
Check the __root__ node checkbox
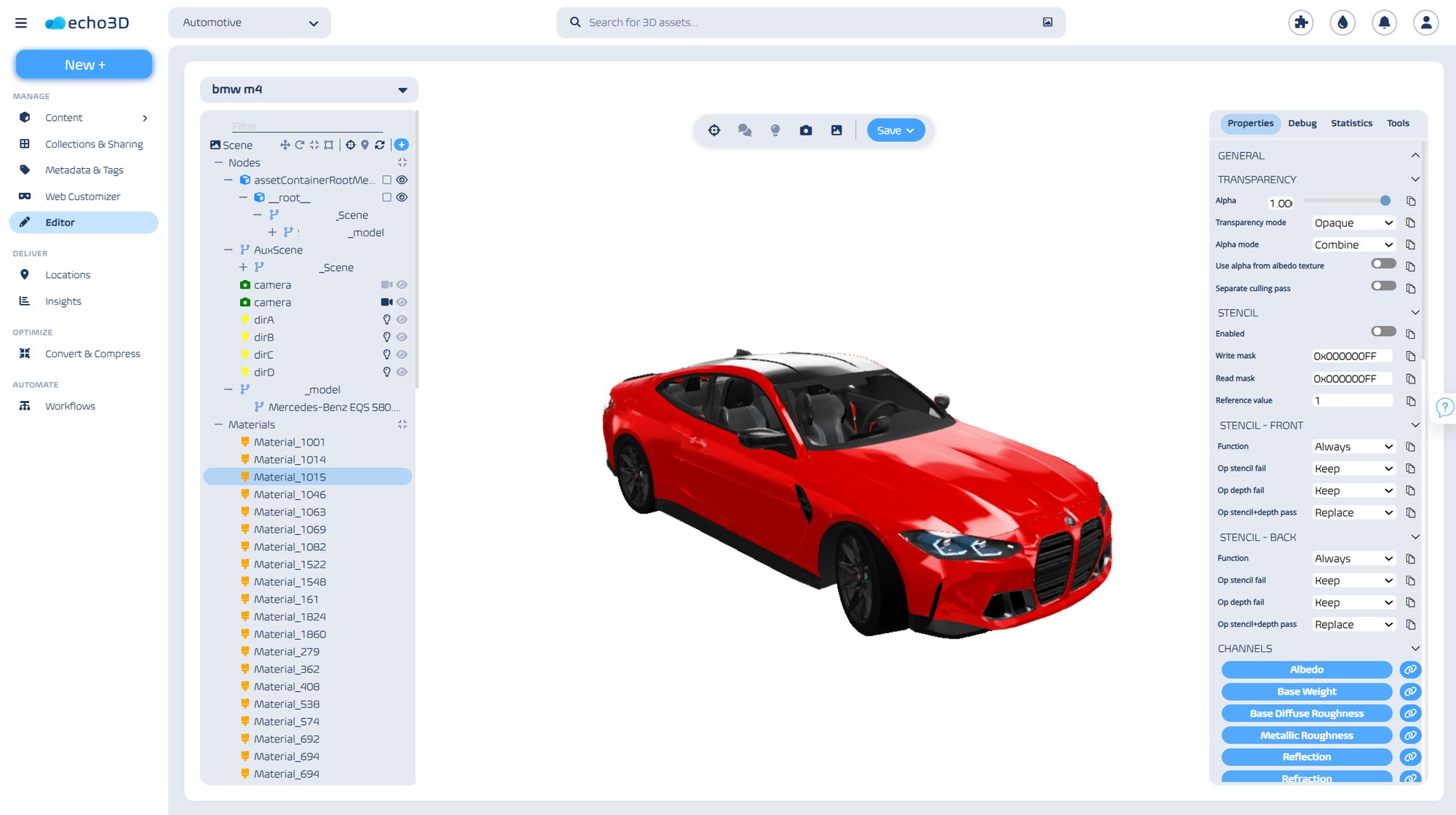tap(387, 197)
